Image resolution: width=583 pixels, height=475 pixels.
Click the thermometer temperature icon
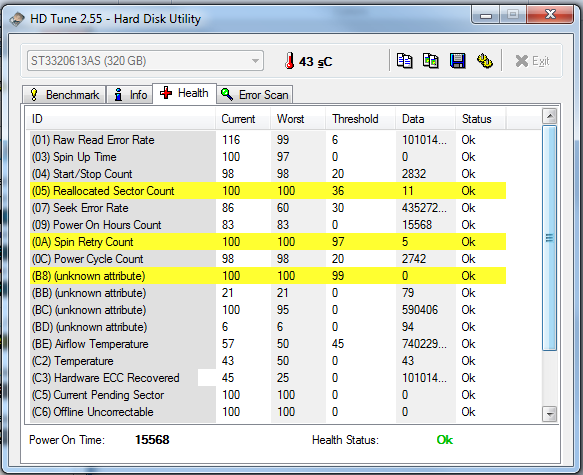(x=289, y=61)
